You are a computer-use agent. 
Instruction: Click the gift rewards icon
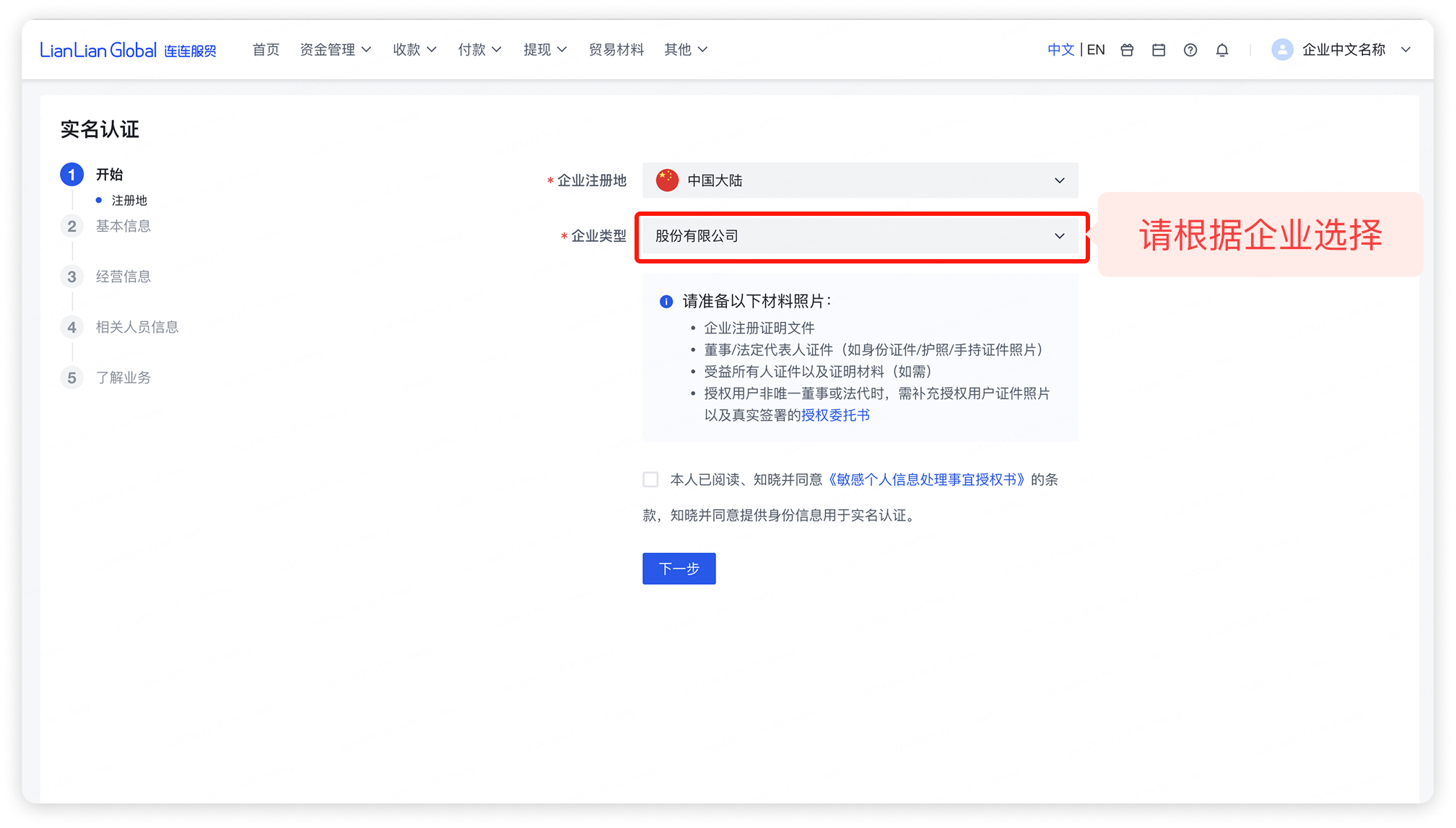tap(1127, 50)
